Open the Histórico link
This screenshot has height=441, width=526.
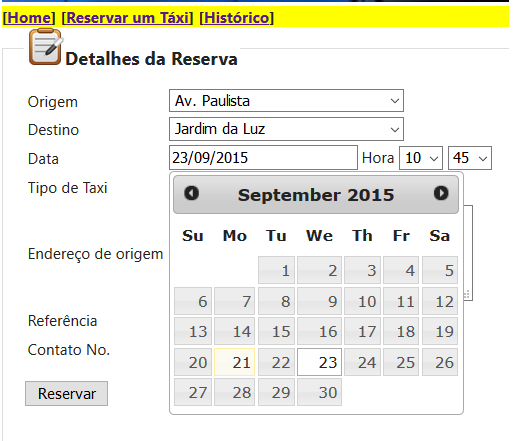click(x=236, y=18)
